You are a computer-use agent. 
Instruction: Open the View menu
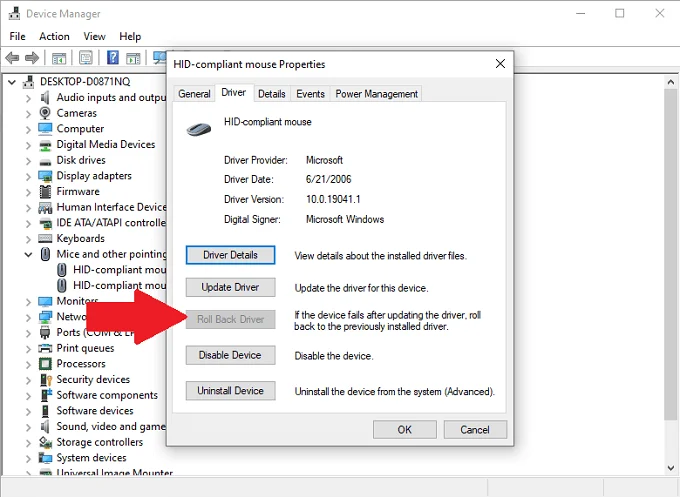[94, 36]
